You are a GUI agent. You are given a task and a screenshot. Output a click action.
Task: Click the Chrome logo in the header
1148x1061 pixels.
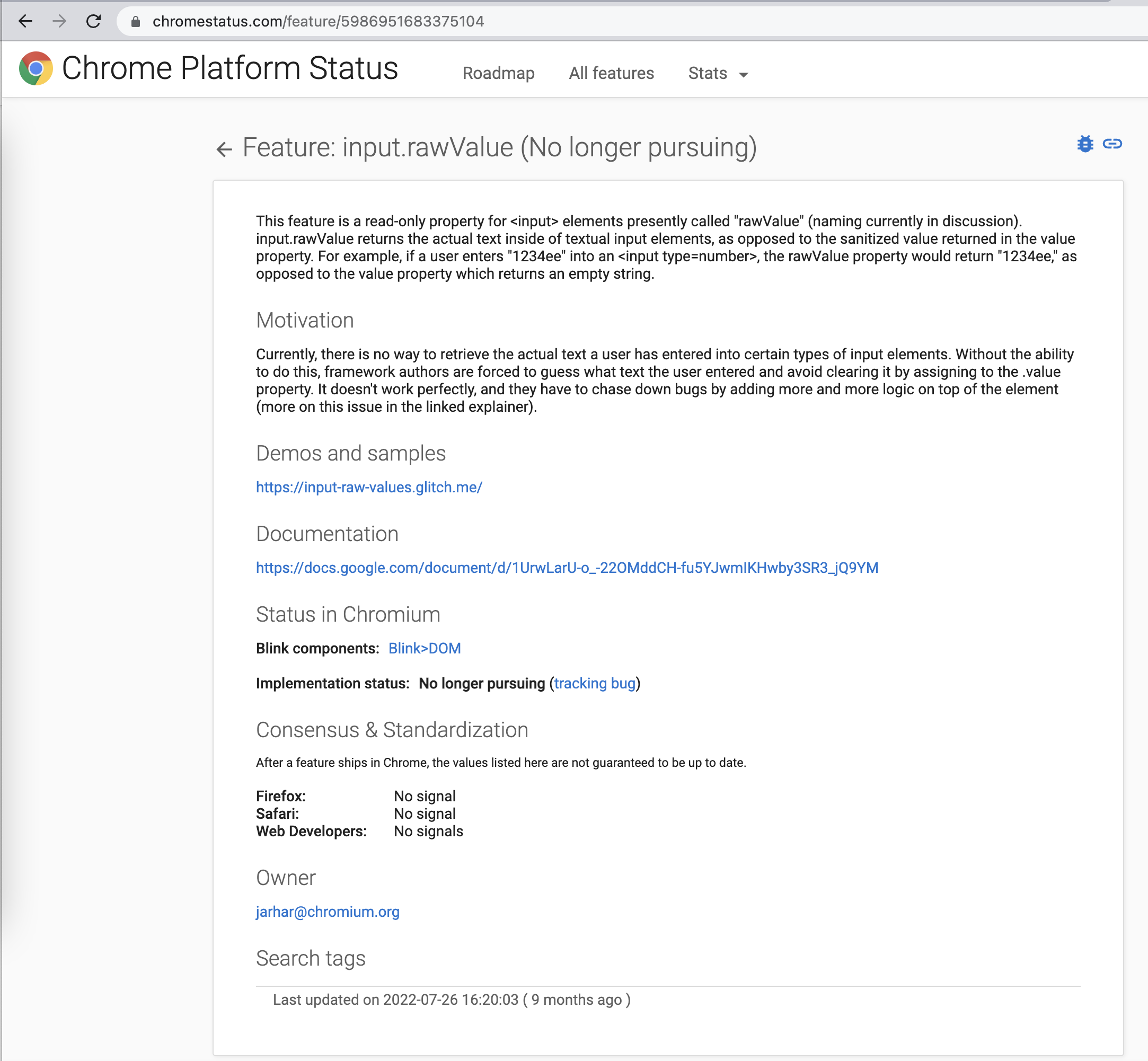click(36, 68)
